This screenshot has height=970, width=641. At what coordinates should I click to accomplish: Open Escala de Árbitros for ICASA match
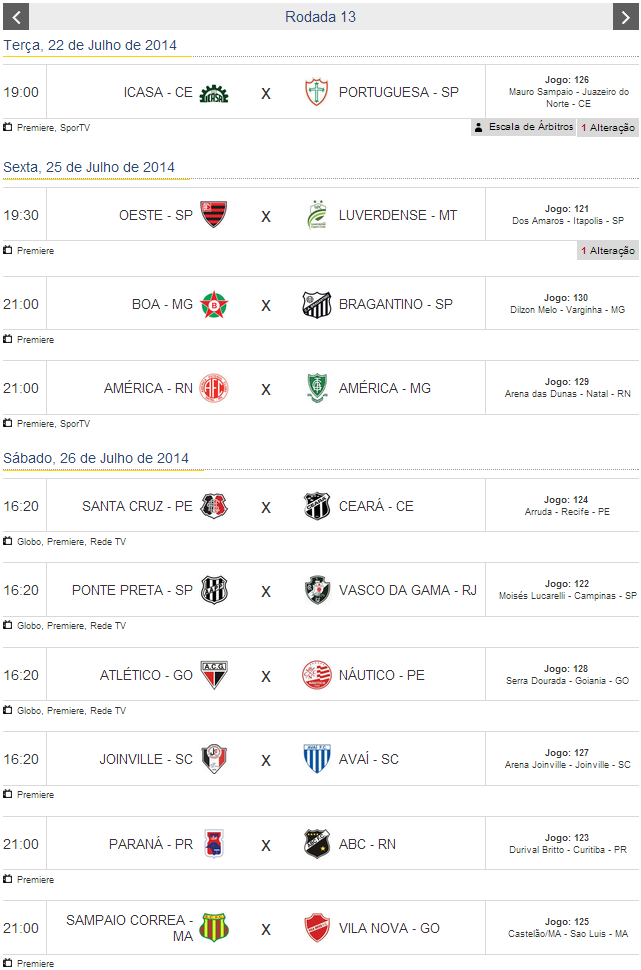[x=524, y=128]
